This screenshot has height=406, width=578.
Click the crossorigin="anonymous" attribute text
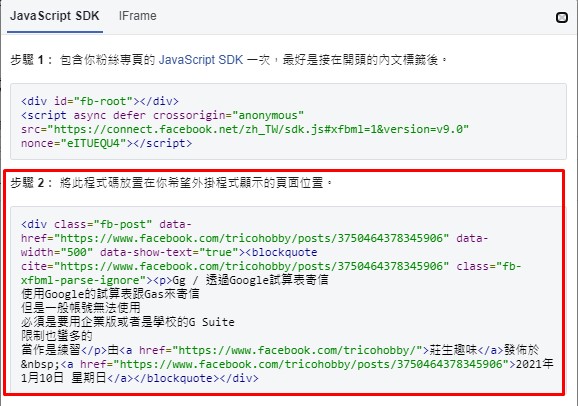pos(228,115)
